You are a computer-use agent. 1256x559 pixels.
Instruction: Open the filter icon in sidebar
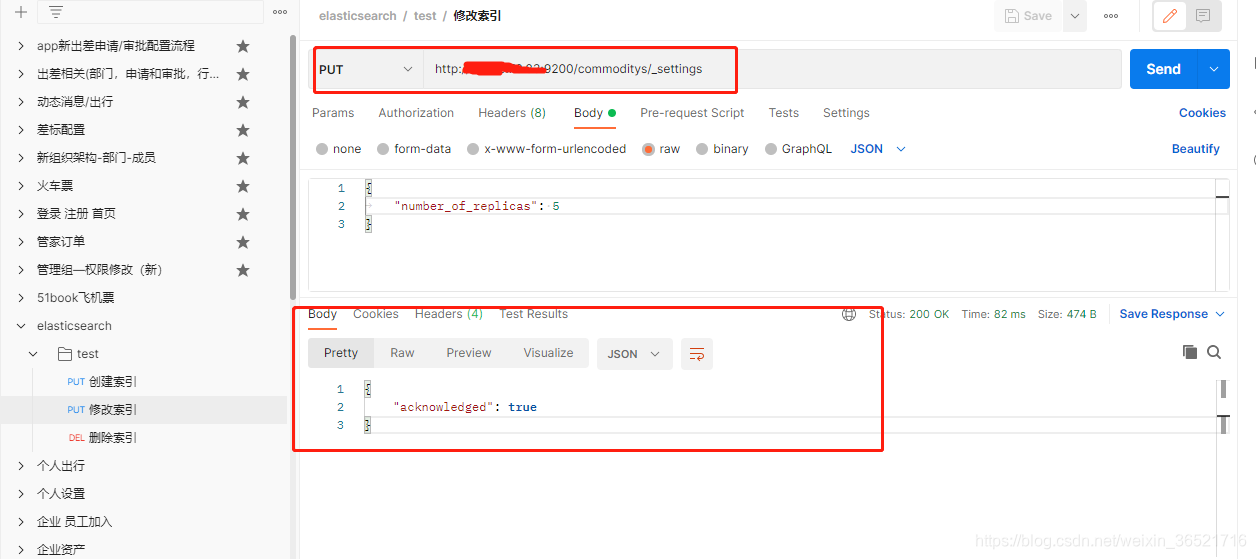tap(56, 13)
